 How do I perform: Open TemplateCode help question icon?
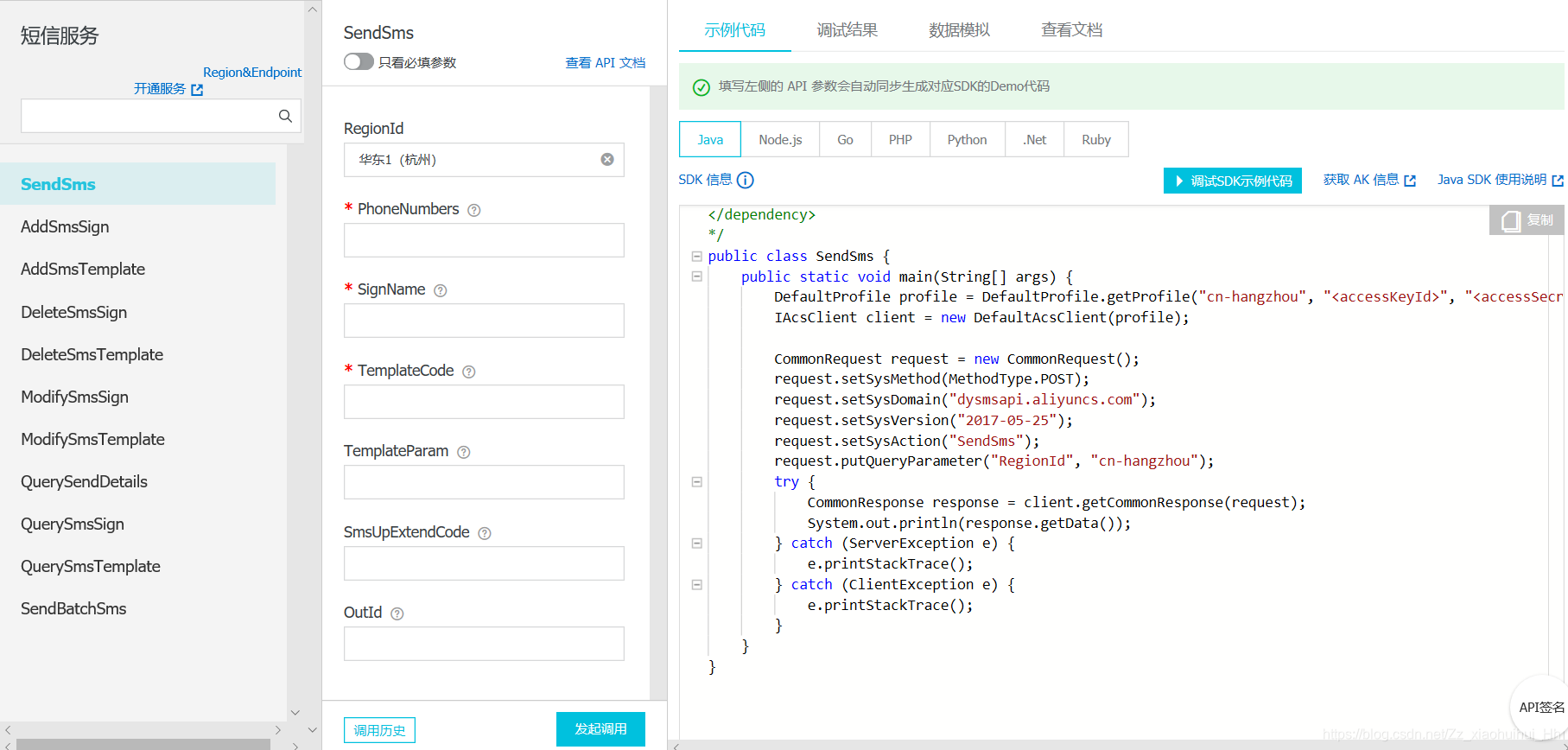[x=469, y=372]
